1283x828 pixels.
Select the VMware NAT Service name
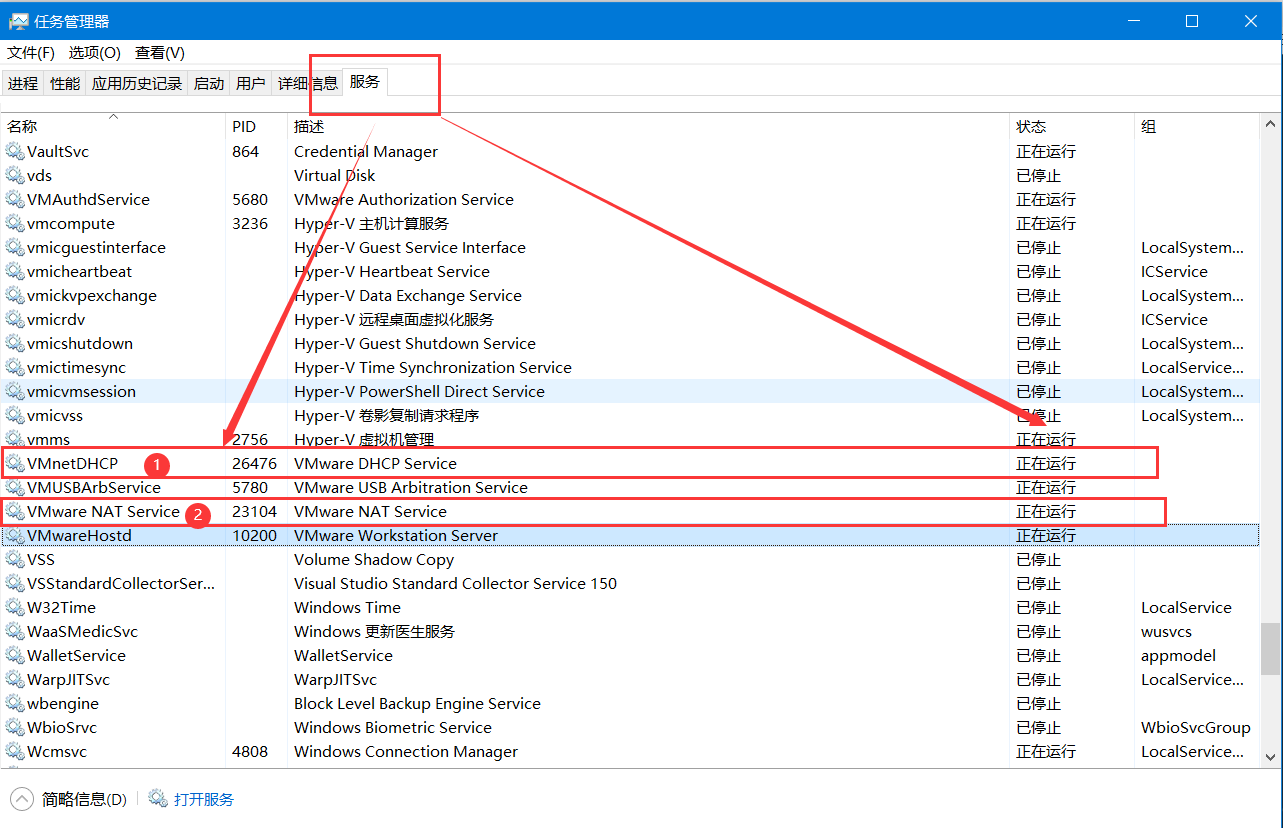(103, 512)
